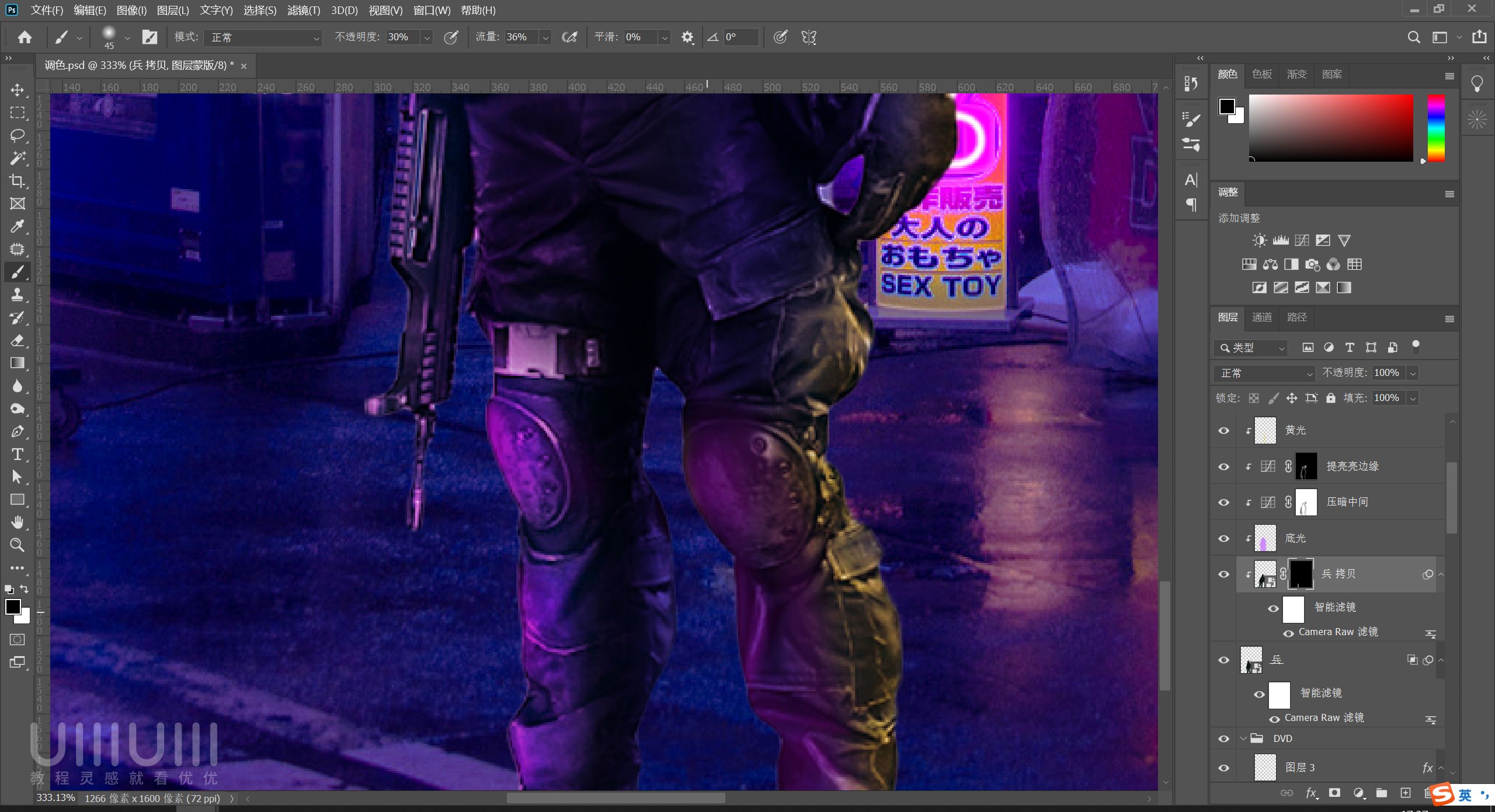Click the Home icon in options bar

click(25, 37)
